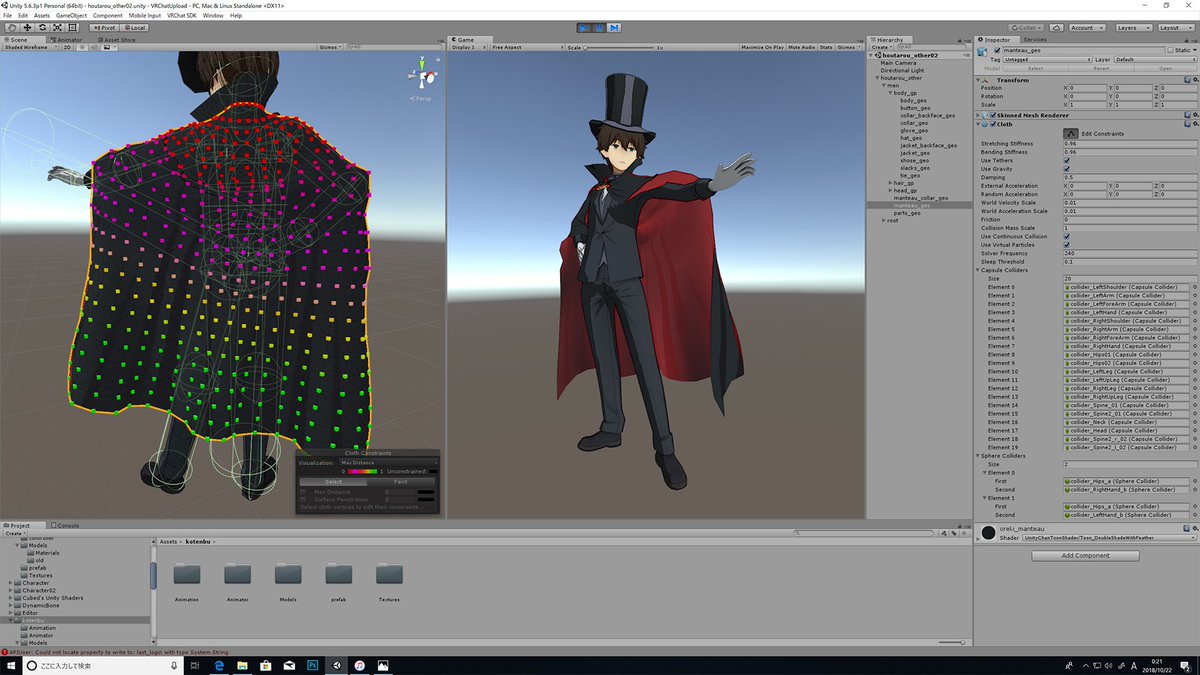Open the Layers dropdown
The width and height of the screenshot is (1200, 675).
(1132, 28)
